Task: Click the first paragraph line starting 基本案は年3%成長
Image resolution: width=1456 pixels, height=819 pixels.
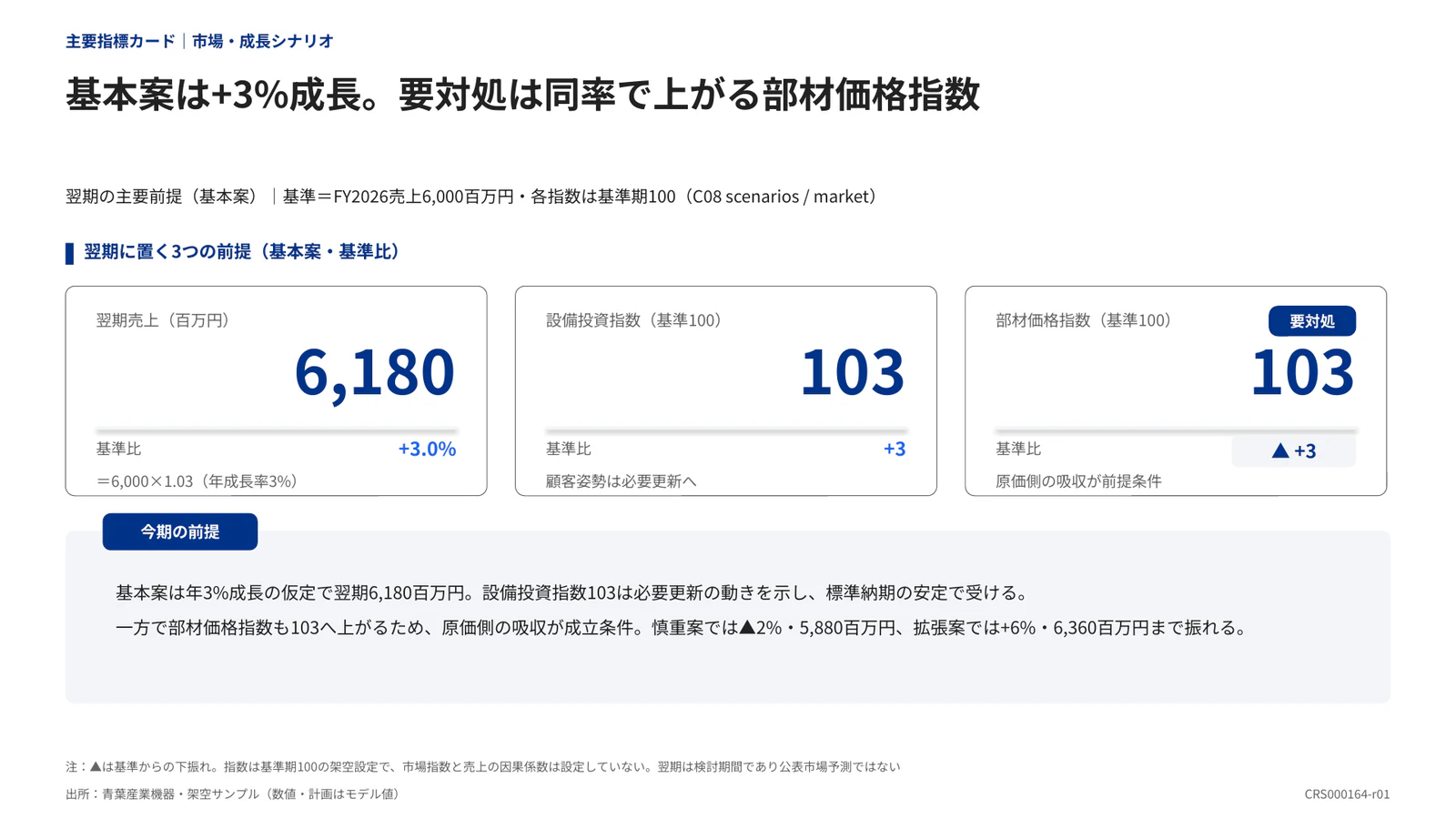Action: coord(575,593)
